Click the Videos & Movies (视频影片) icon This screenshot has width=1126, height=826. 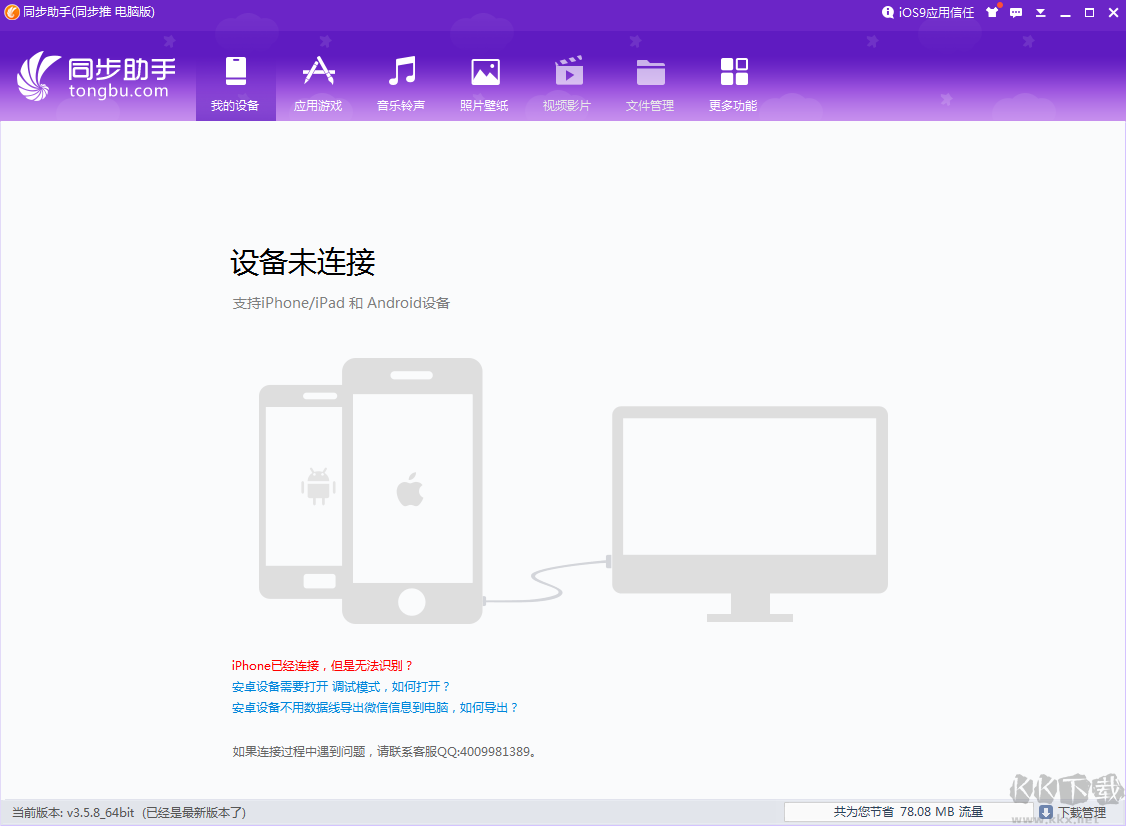click(x=567, y=70)
